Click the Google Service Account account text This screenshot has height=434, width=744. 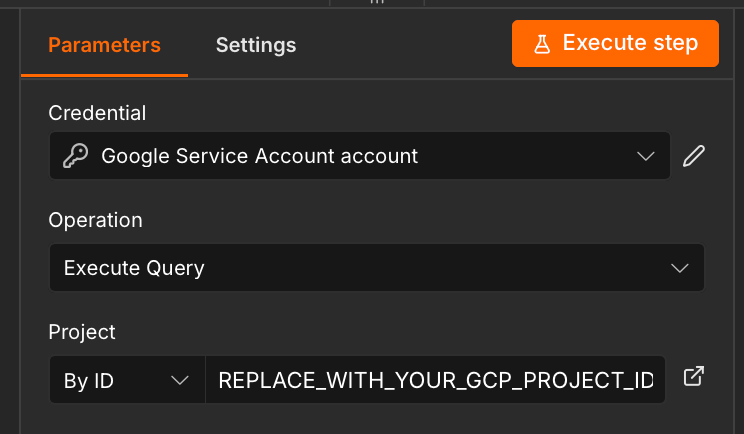pos(260,156)
